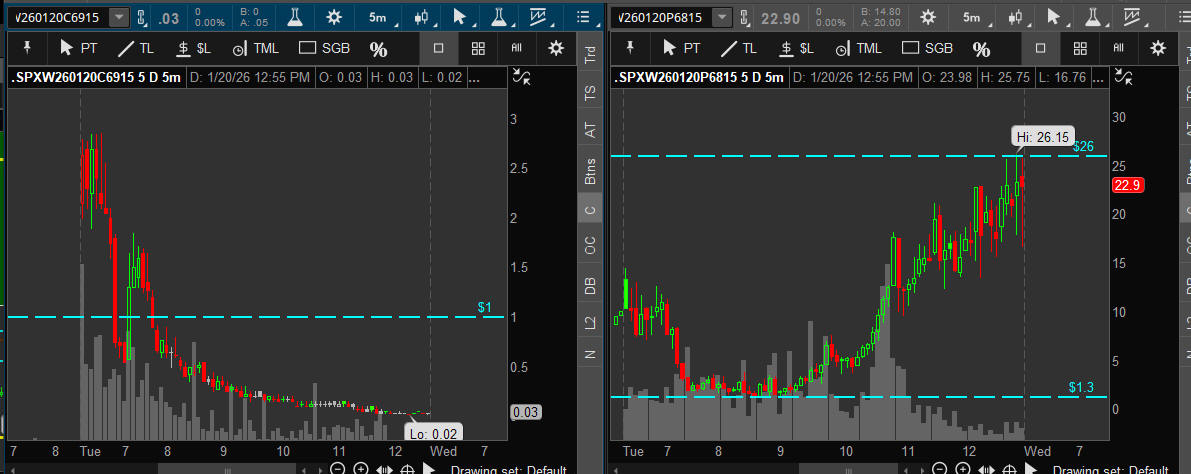This screenshot has height=474, width=1191.
Task: Select the $L price level tool on left chart
Action: 195,48
